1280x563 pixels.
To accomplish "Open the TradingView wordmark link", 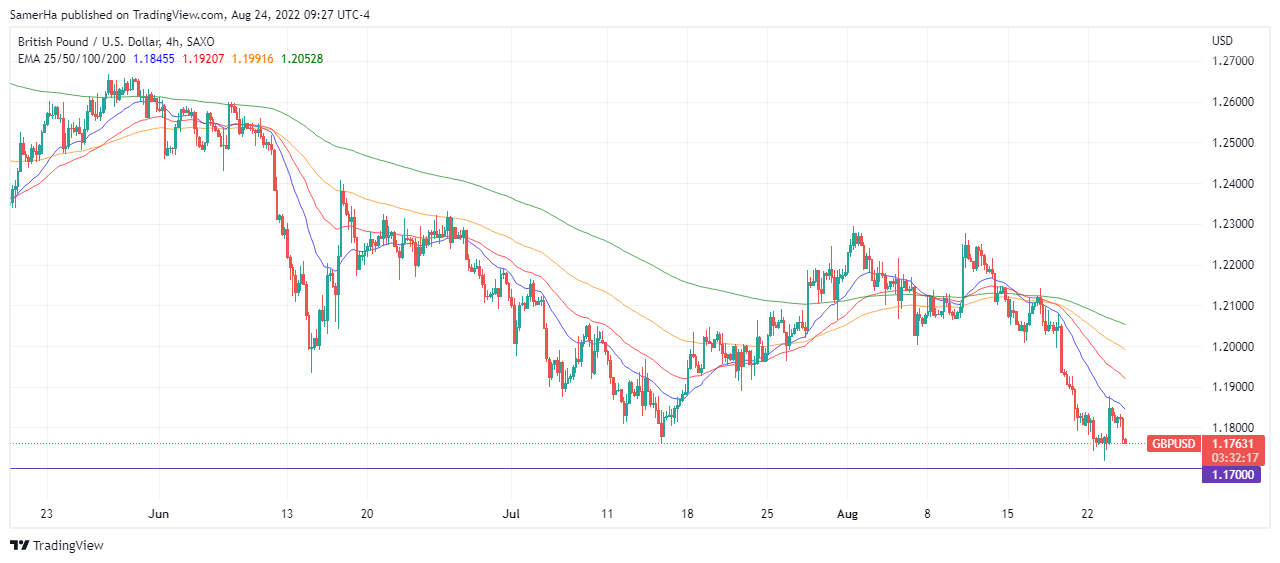I will pos(68,545).
